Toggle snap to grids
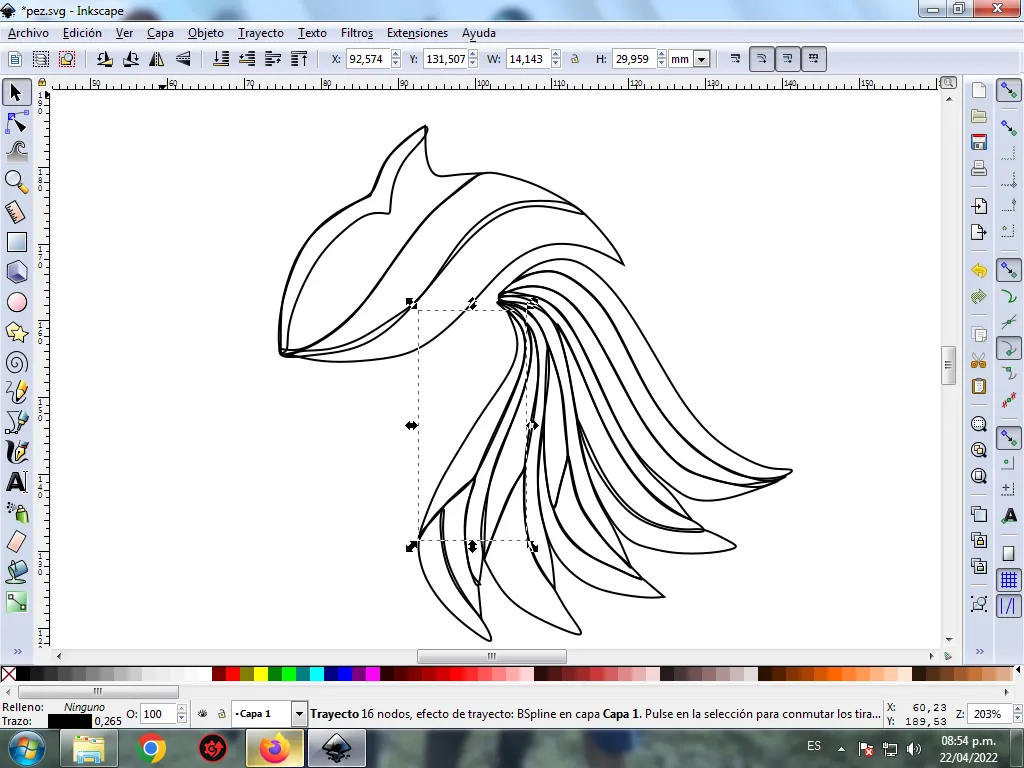This screenshot has height=768, width=1024. [1009, 580]
